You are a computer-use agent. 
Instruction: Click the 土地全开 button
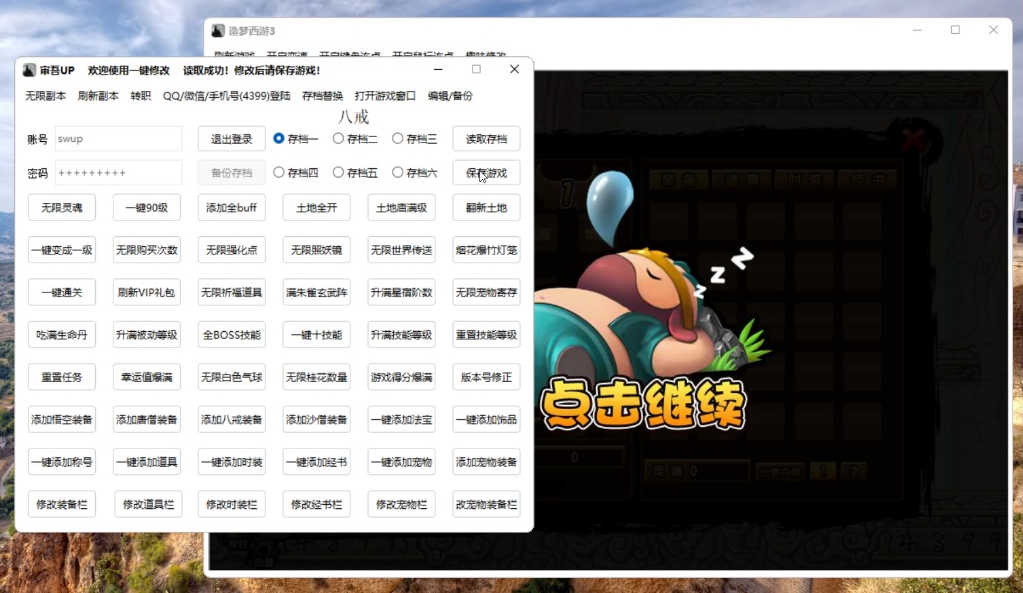point(316,207)
